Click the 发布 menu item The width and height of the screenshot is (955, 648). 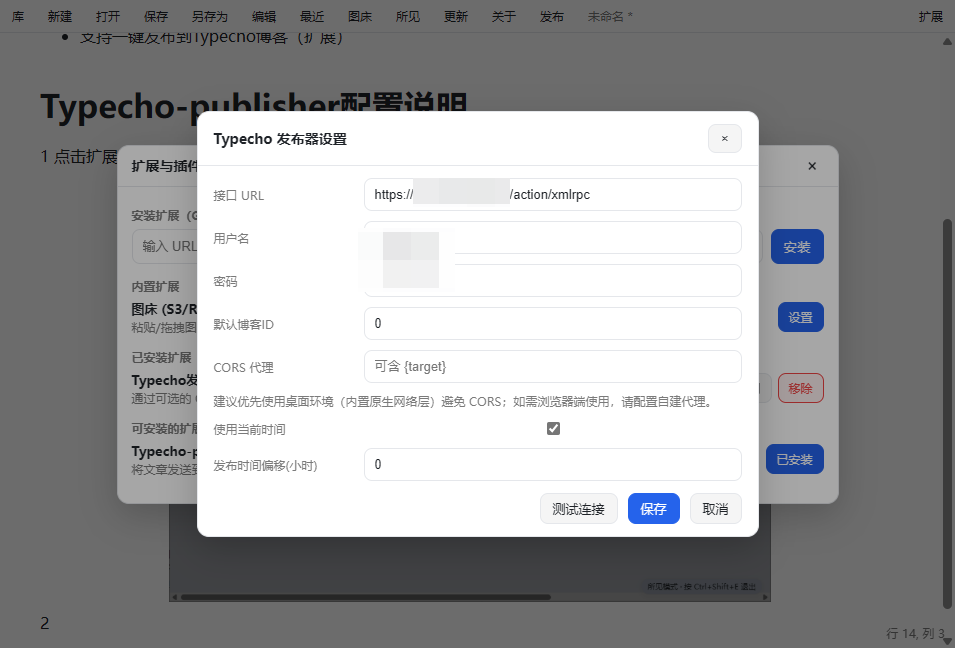[551, 17]
